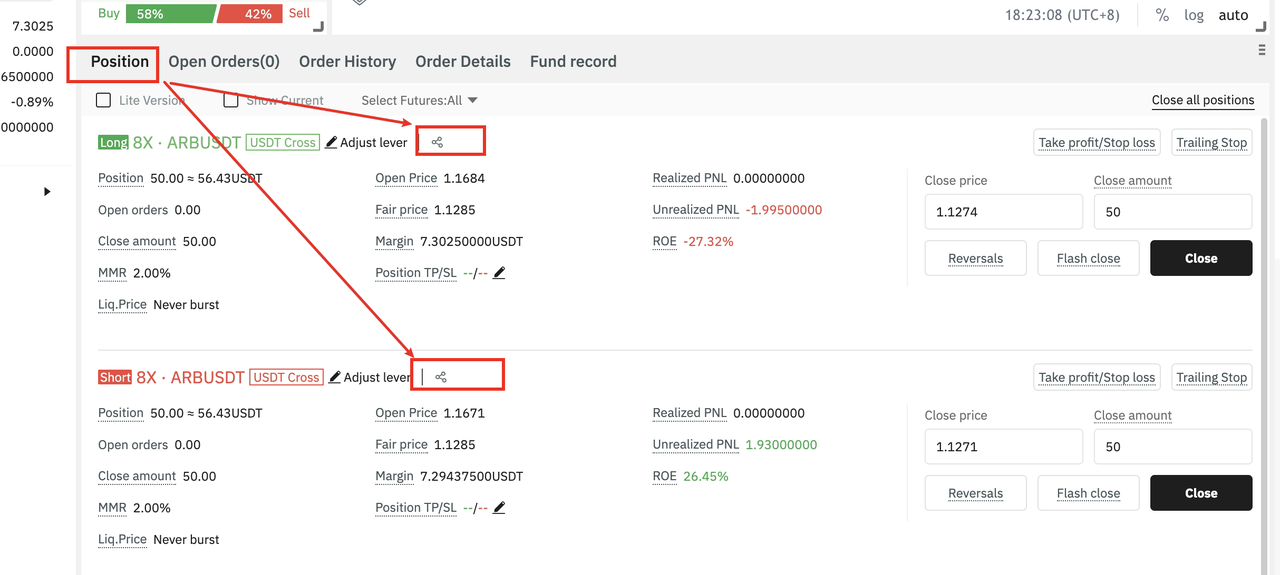This screenshot has width=1280, height=575.
Task: Enable the Lite Version checkbox
Action: [x=103, y=100]
